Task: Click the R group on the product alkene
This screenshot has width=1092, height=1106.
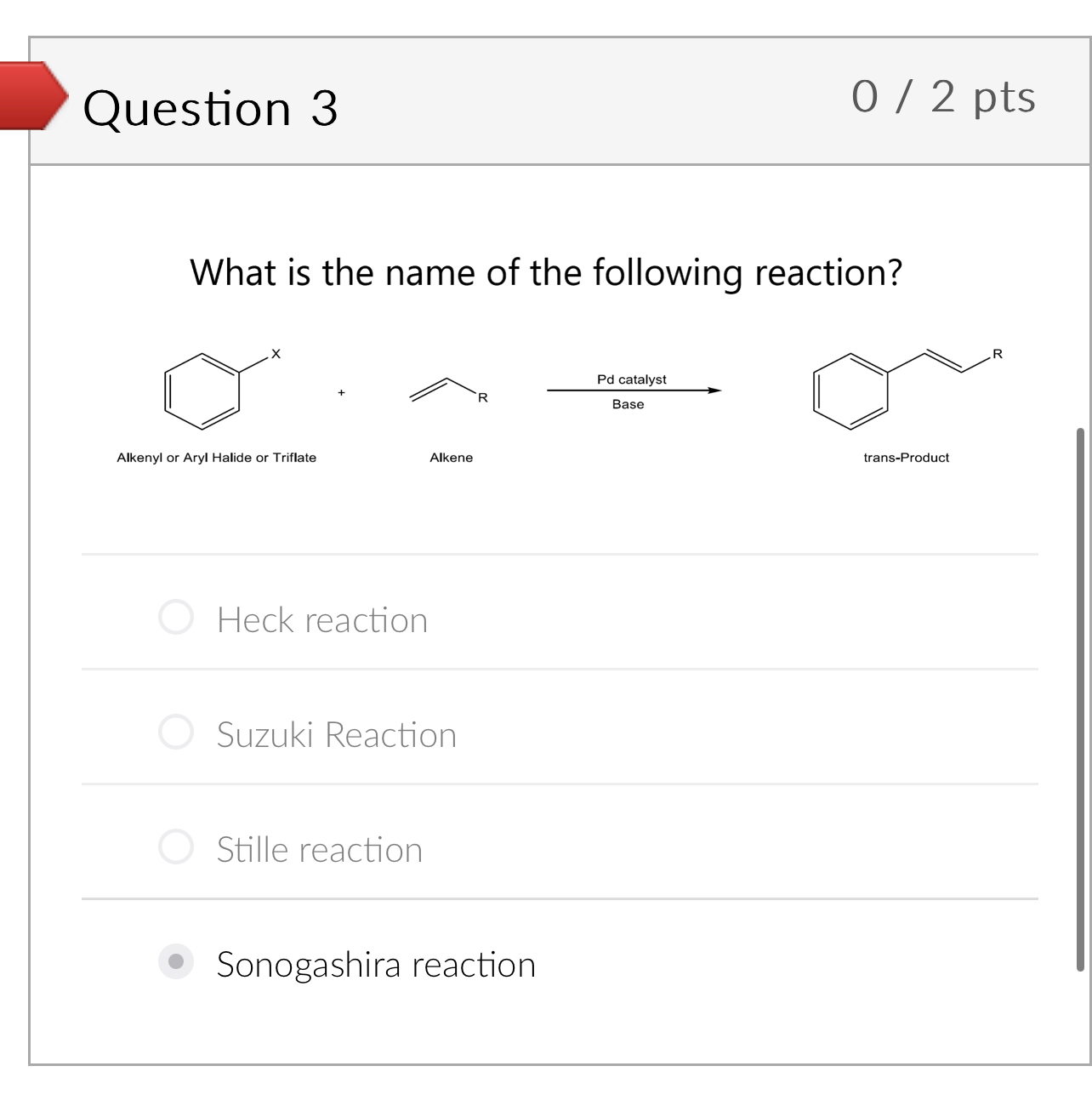Action: [x=997, y=353]
